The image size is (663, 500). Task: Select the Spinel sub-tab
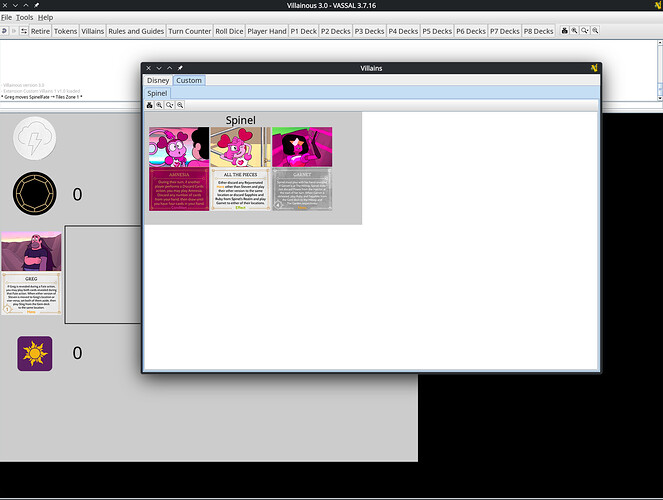click(157, 93)
